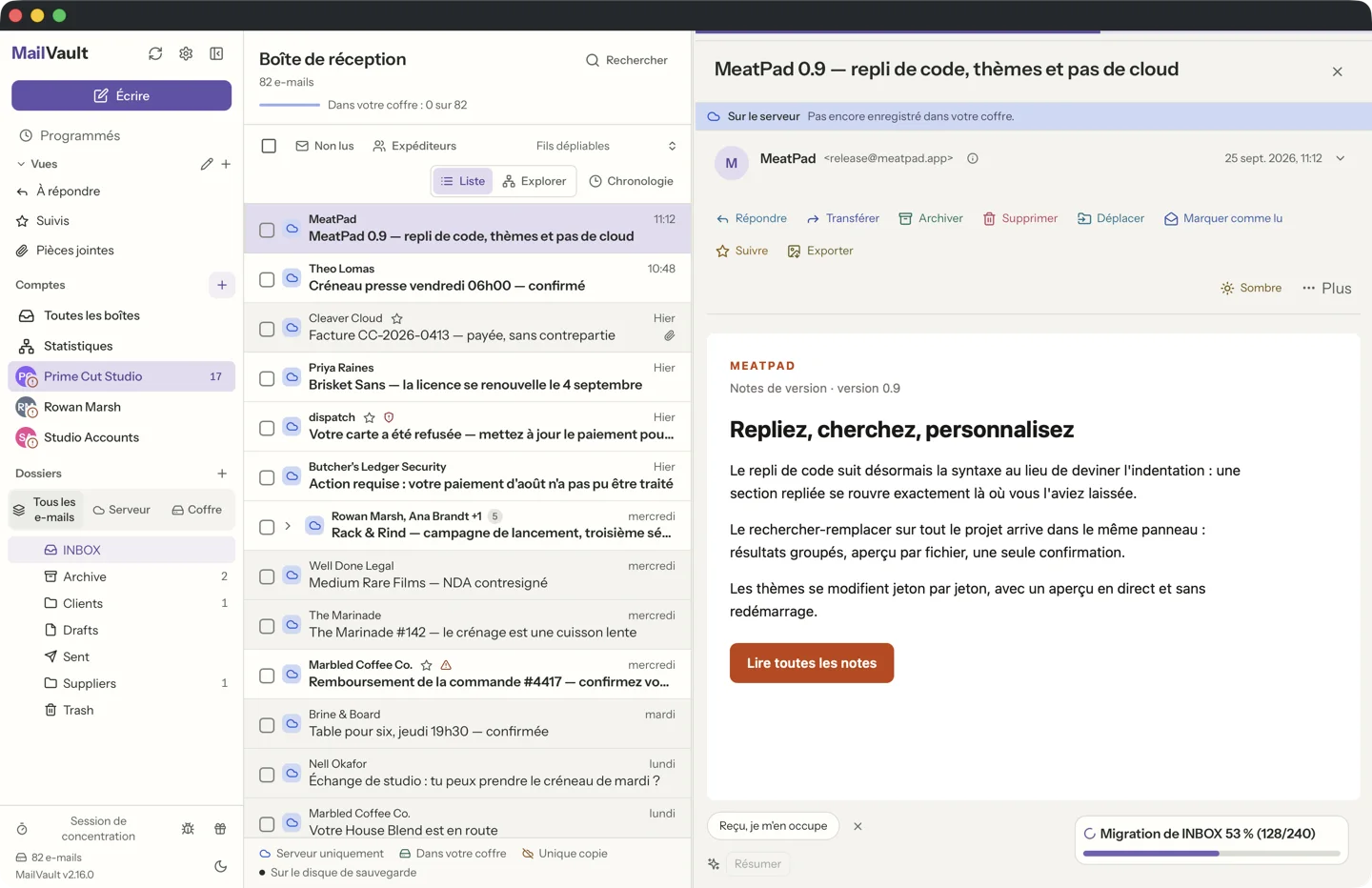Open the bug report icon
The width and height of the screenshot is (1372, 888).
coord(188,829)
